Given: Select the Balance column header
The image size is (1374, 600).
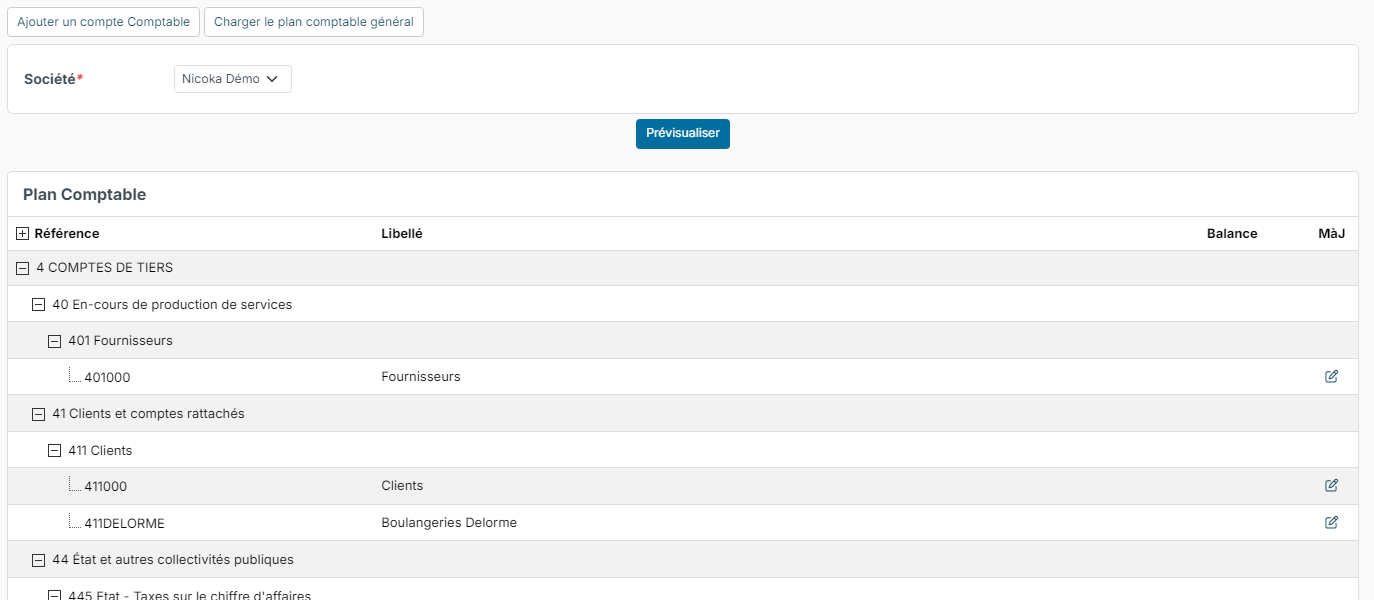Looking at the screenshot, I should pyautogui.click(x=1232, y=233).
